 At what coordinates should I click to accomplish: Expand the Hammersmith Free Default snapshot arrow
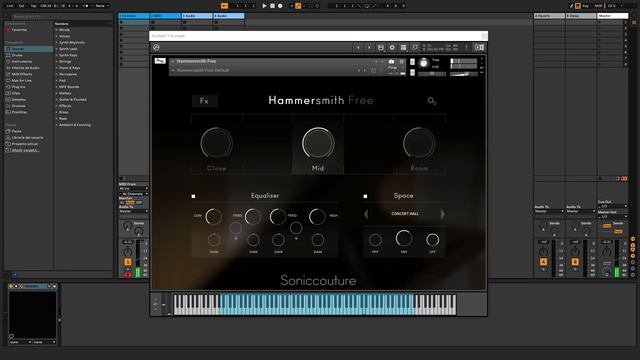click(x=173, y=70)
